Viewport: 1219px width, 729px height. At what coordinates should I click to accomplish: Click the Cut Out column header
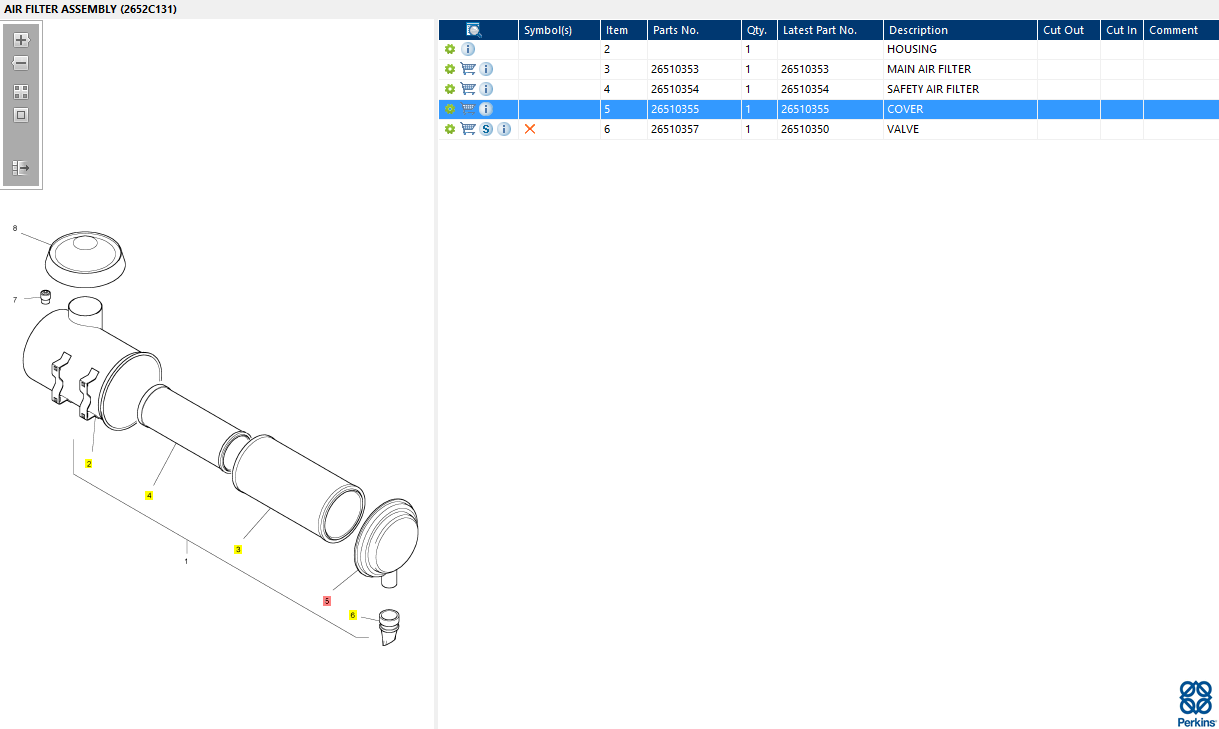click(x=1069, y=30)
